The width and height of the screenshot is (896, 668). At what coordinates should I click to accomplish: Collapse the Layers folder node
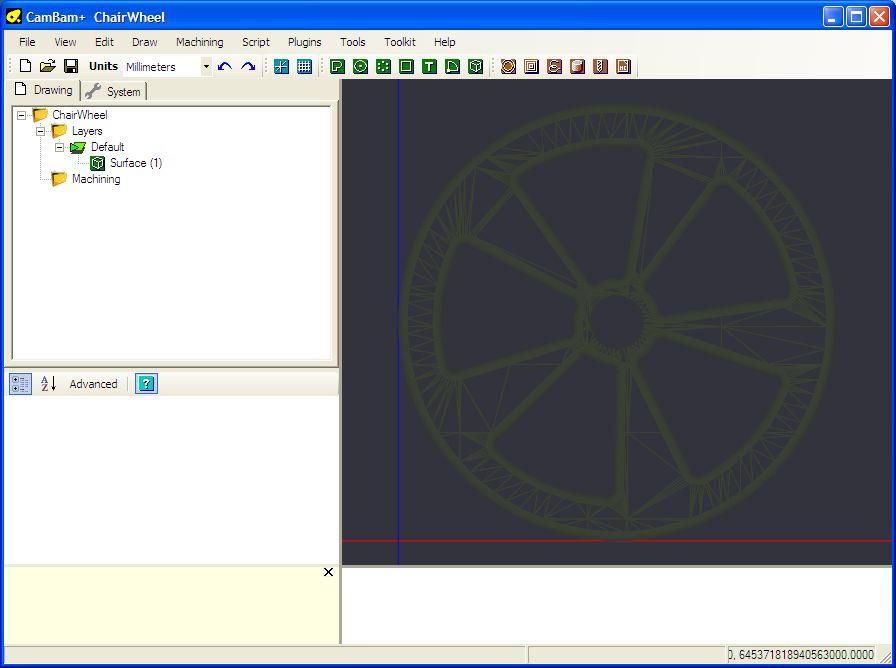pos(41,131)
